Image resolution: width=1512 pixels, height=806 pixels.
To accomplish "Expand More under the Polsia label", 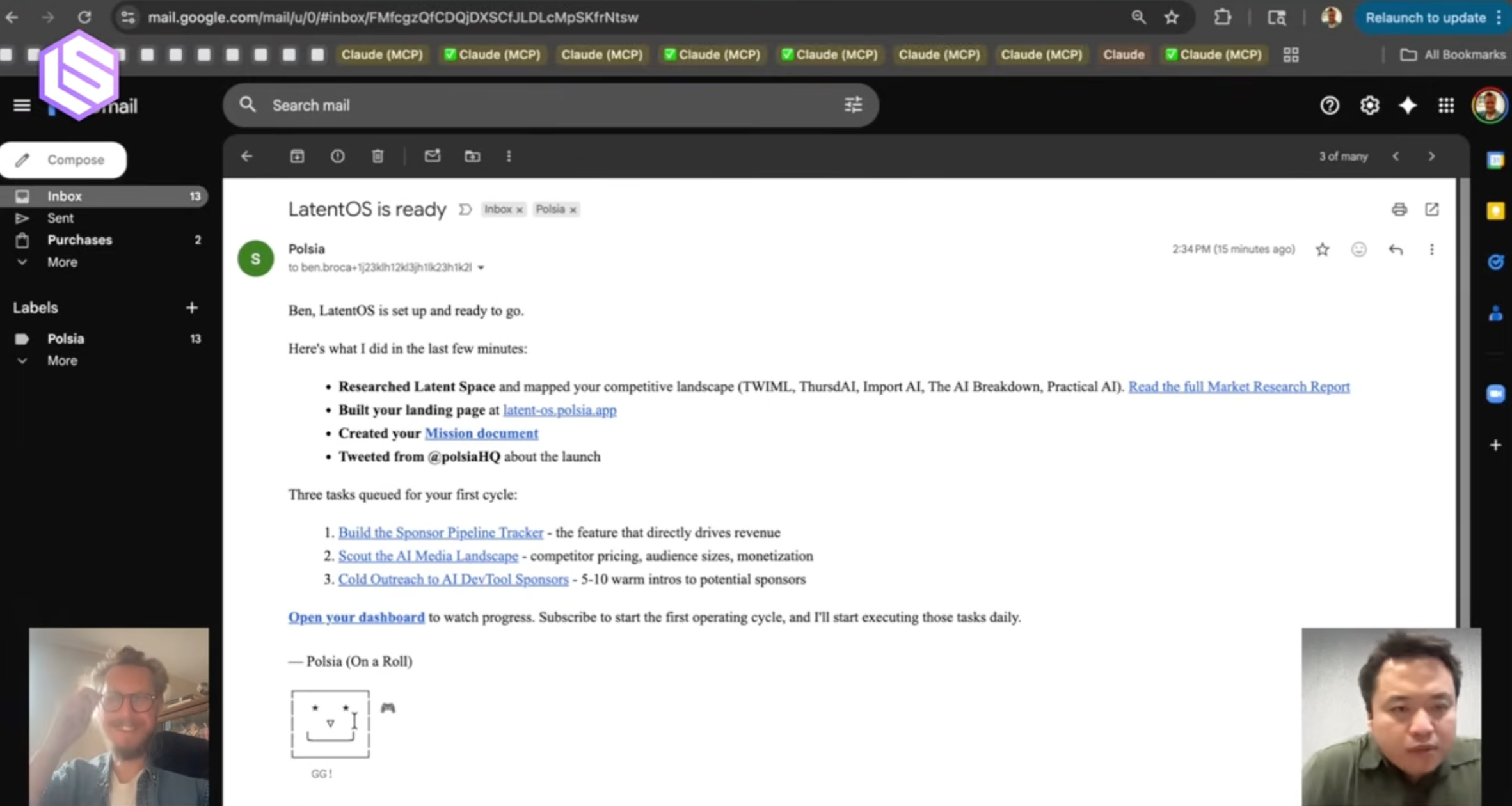I will coord(61,361).
